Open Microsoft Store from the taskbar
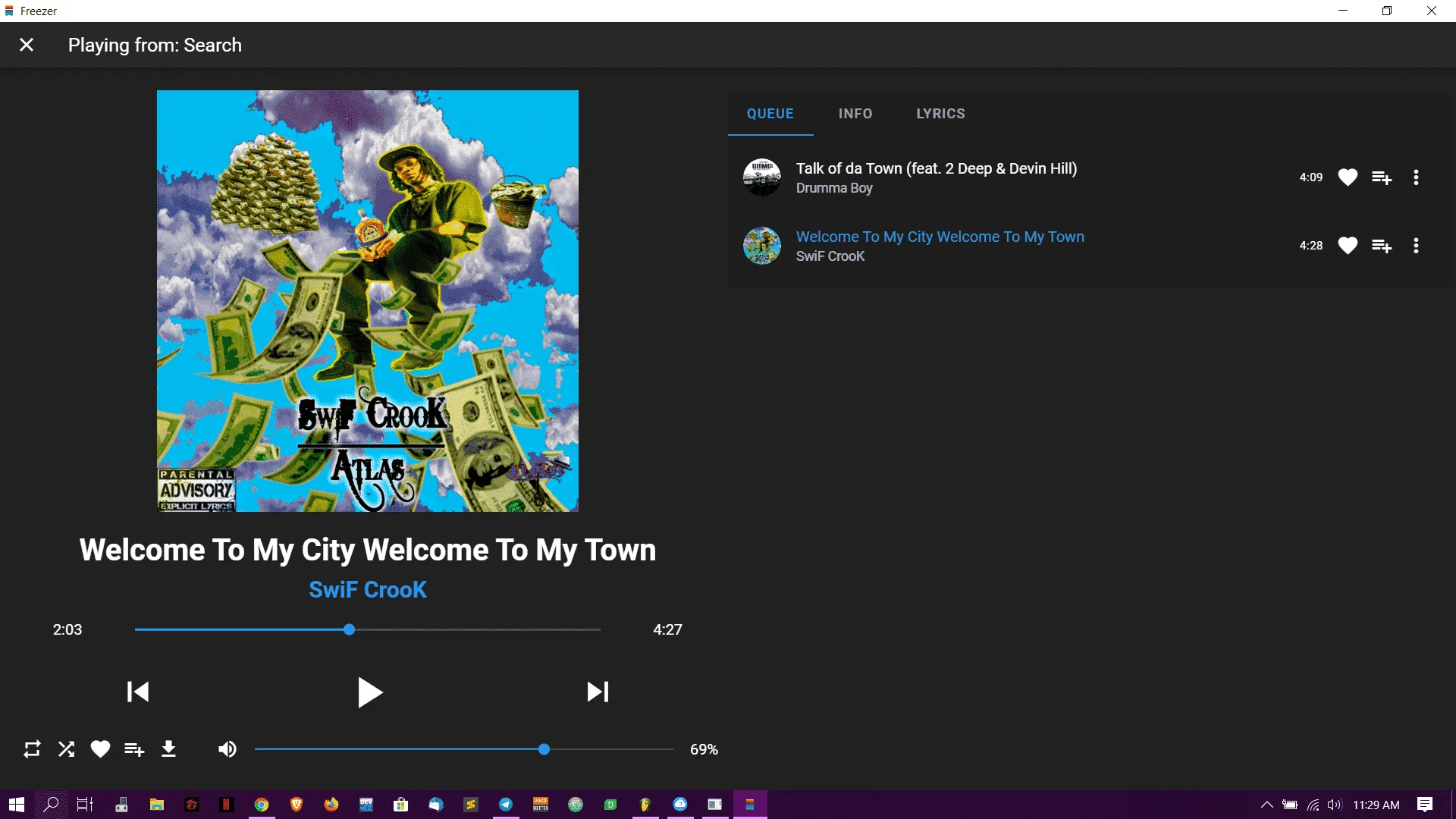 tap(401, 805)
